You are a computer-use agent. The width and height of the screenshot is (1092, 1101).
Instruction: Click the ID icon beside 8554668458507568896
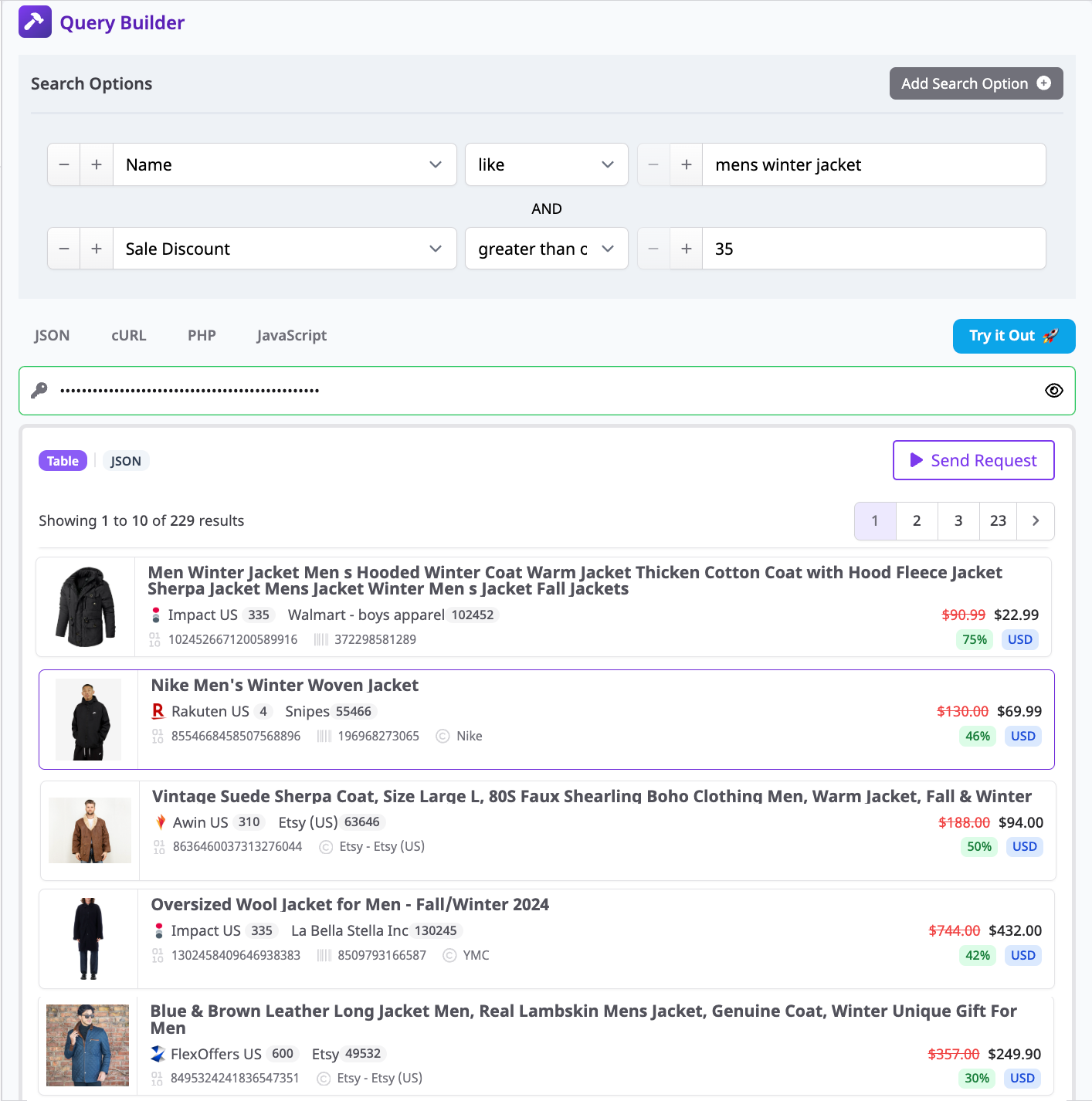click(158, 736)
